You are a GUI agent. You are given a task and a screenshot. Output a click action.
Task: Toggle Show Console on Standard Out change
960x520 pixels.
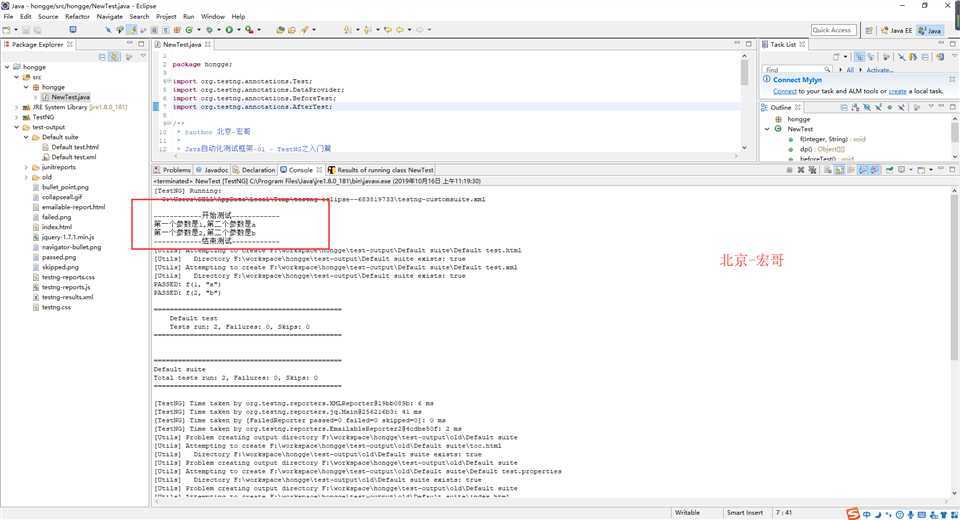tap(863, 170)
